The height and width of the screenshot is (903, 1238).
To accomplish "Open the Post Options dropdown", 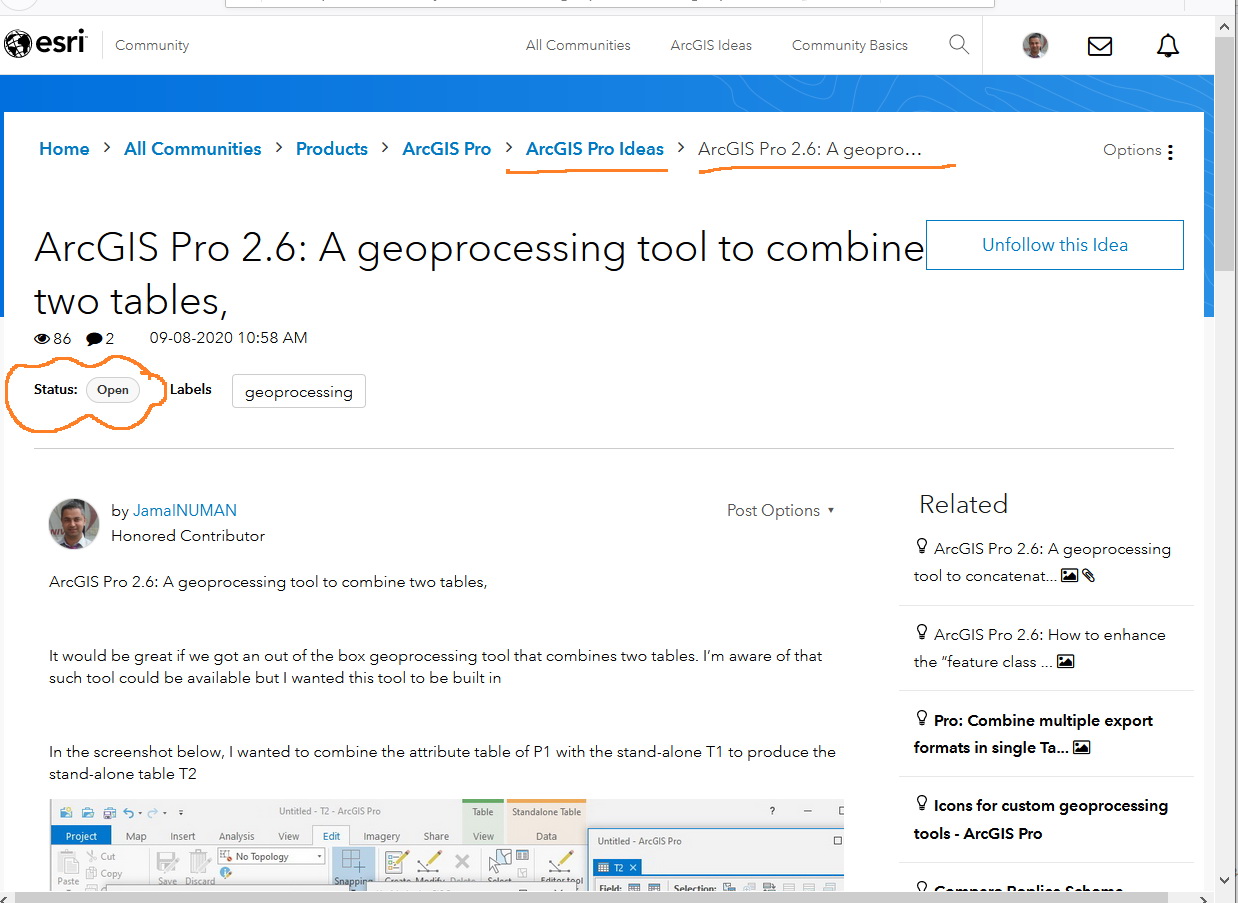I will [x=781, y=510].
